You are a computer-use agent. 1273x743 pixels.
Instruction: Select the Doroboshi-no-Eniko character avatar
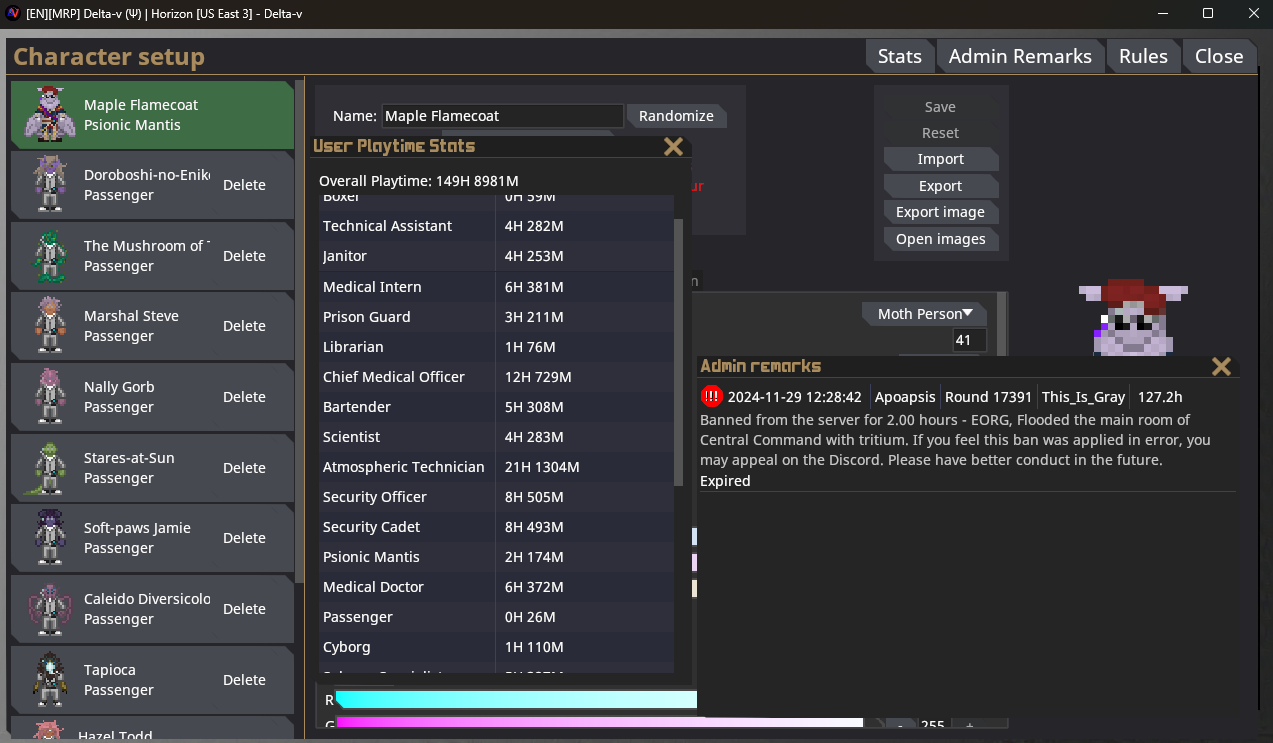pyautogui.click(x=48, y=185)
